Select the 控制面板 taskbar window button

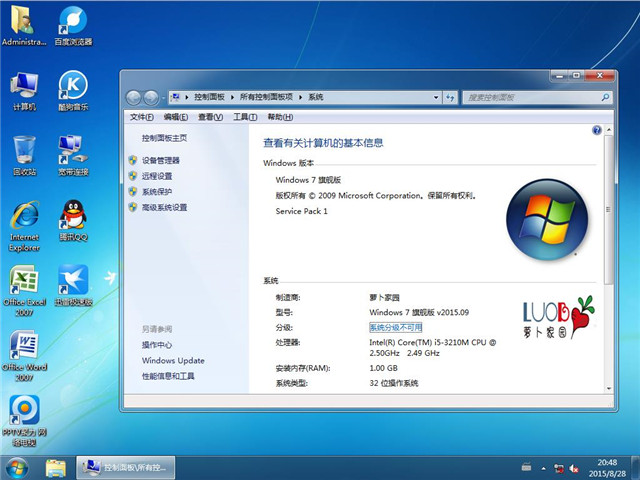pos(126,467)
